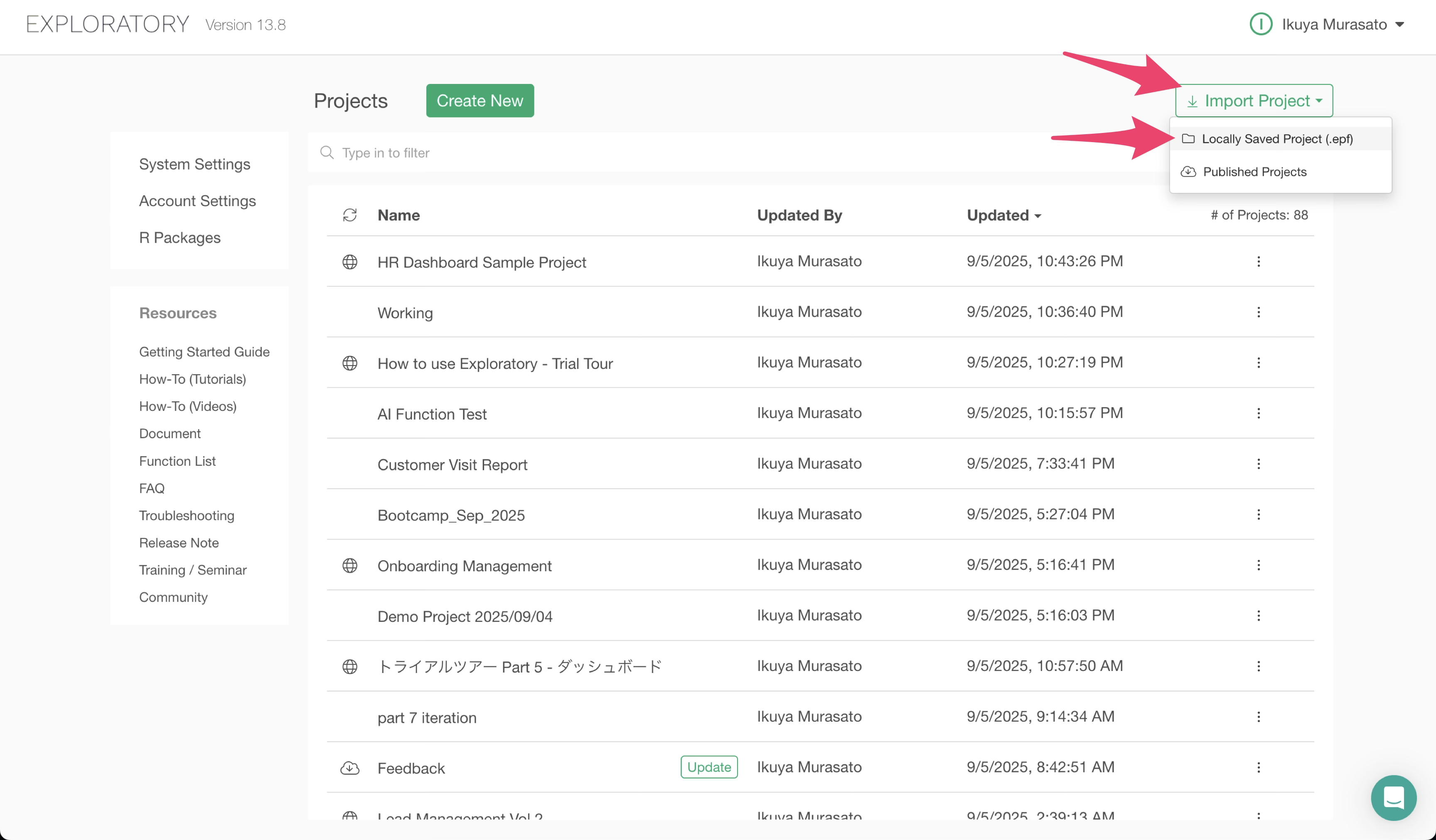The width and height of the screenshot is (1436, 840).
Task: Open more options for トライアルツアー Part 5
Action: 1259,666
